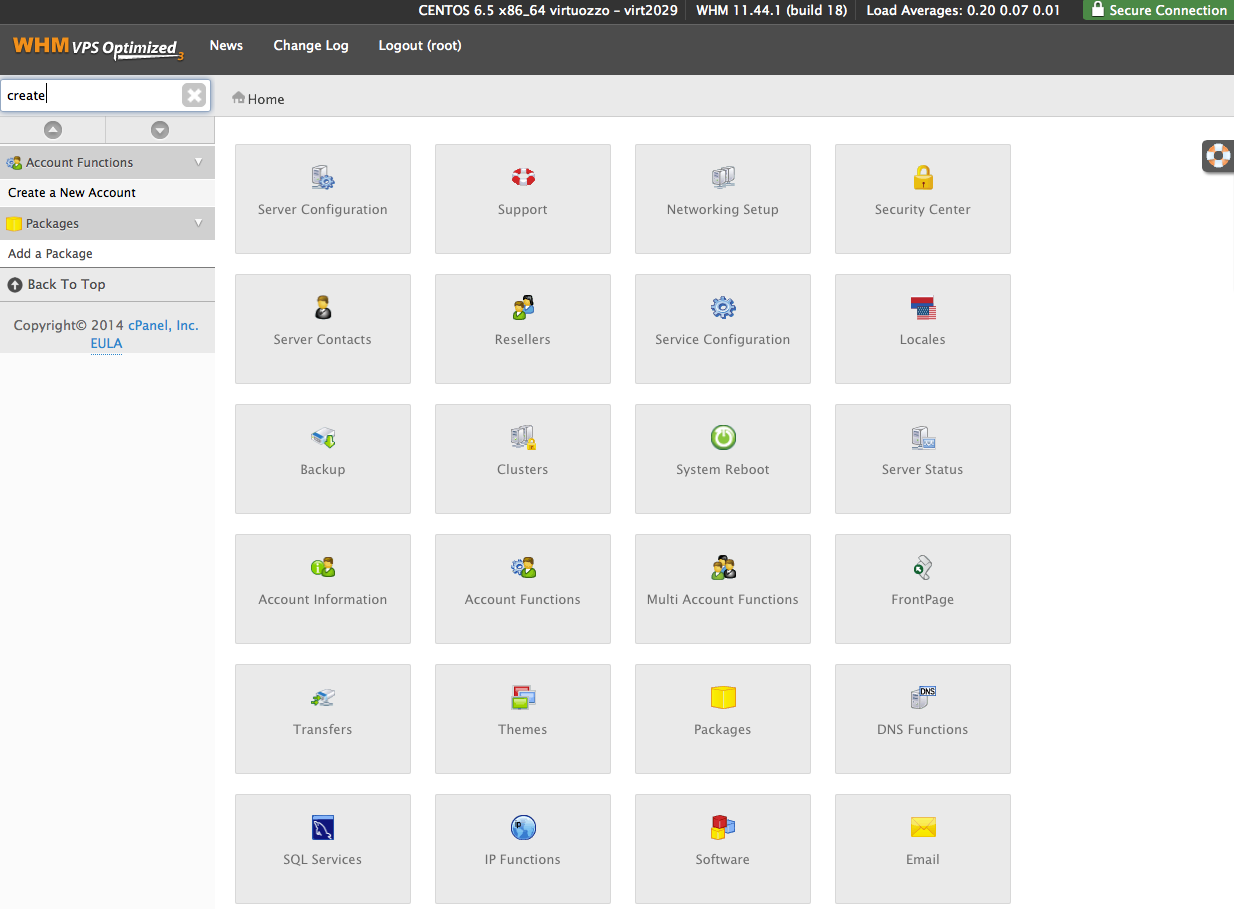Image resolution: width=1234 pixels, height=909 pixels.
Task: Open the Packages yellow box icon
Action: tap(723, 698)
